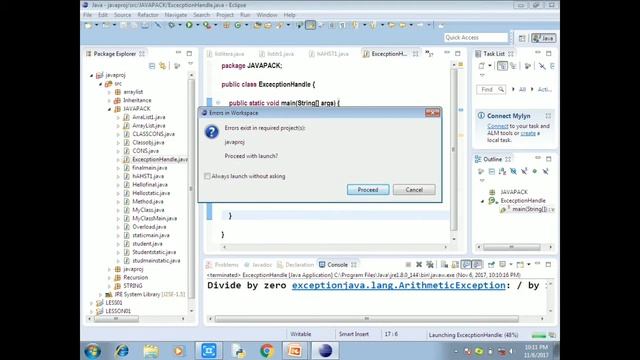Click the Categorized icon in Task List
The width and height of the screenshot is (640, 360).
pyautogui.click(x=502, y=66)
